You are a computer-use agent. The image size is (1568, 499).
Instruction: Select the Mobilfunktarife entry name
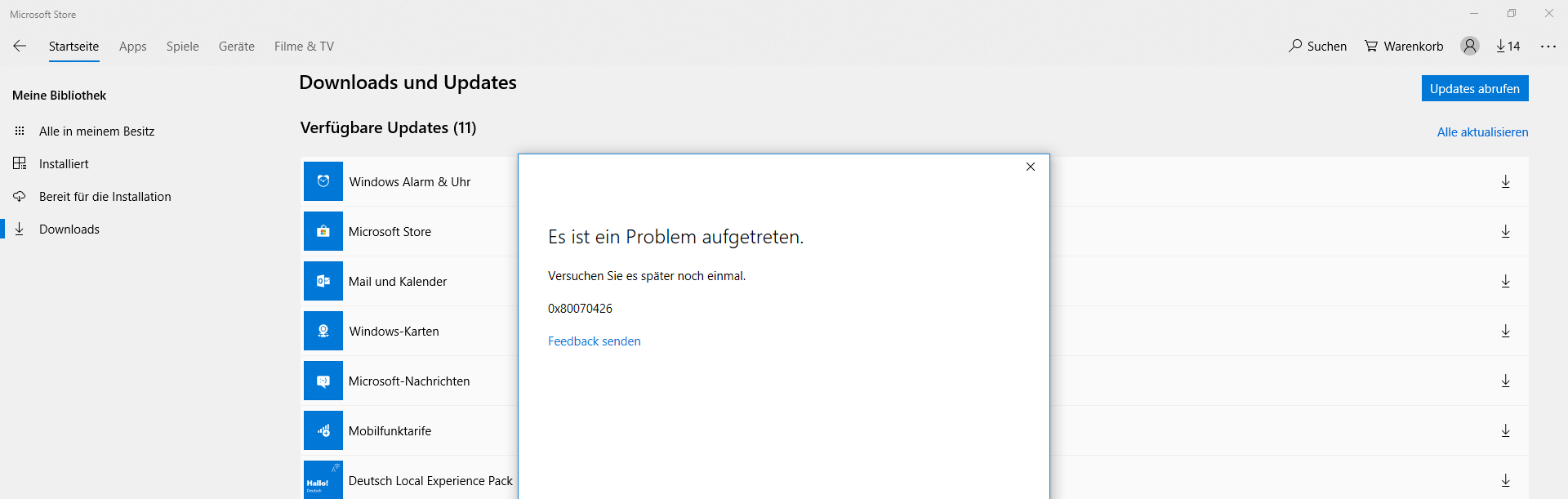coord(390,431)
